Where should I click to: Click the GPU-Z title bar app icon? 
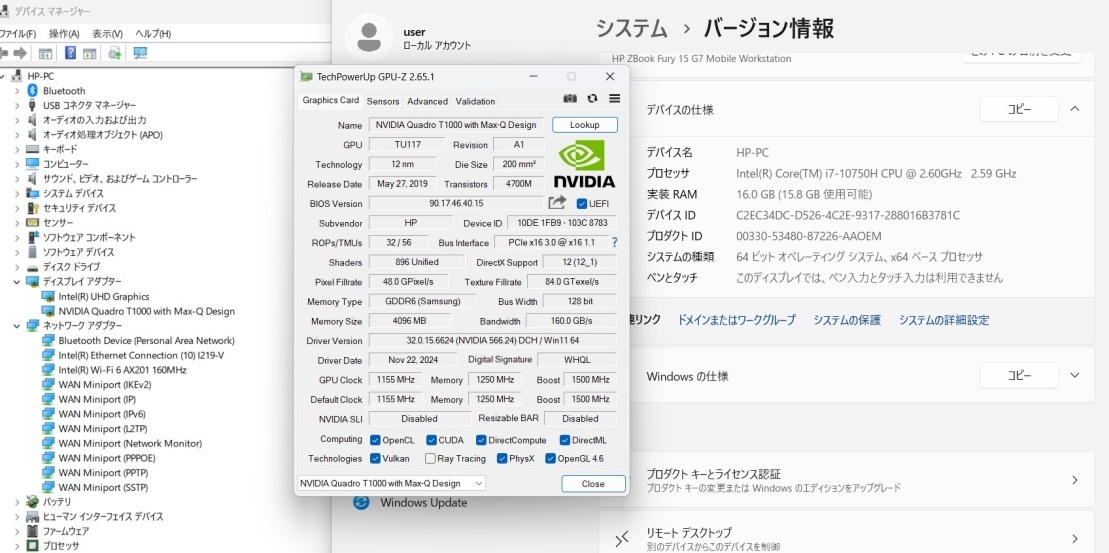click(x=306, y=76)
